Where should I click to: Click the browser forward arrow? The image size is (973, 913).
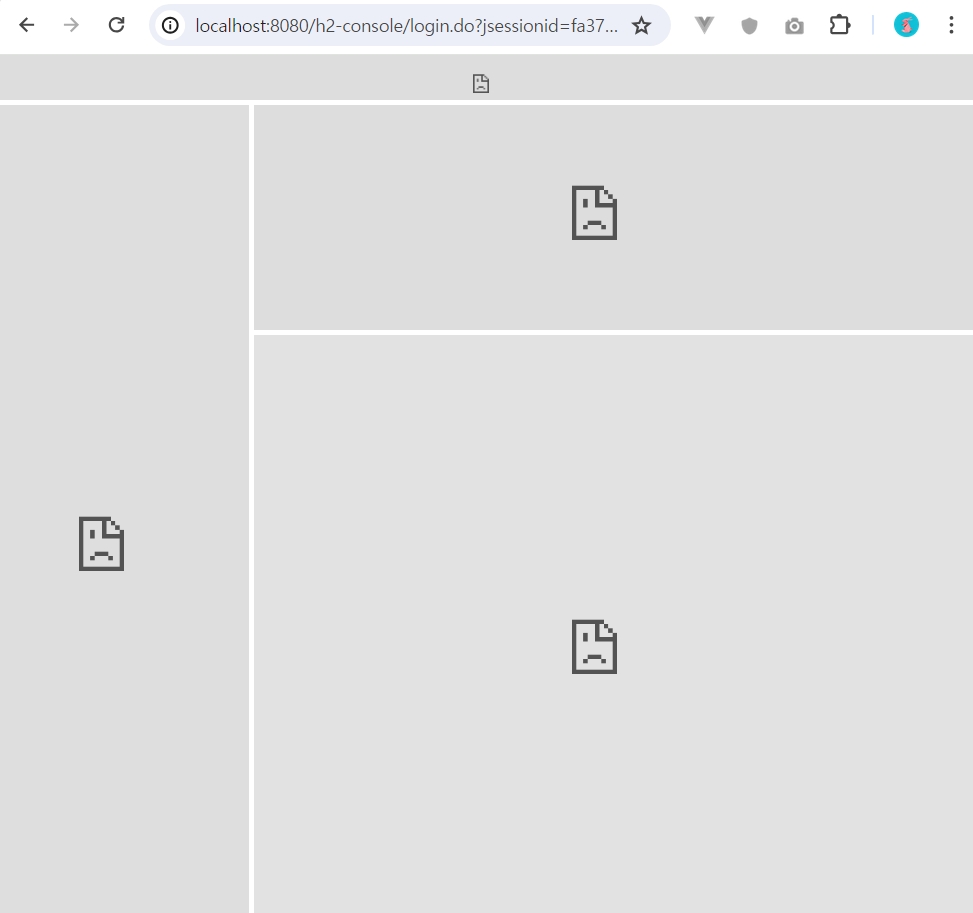[71, 25]
